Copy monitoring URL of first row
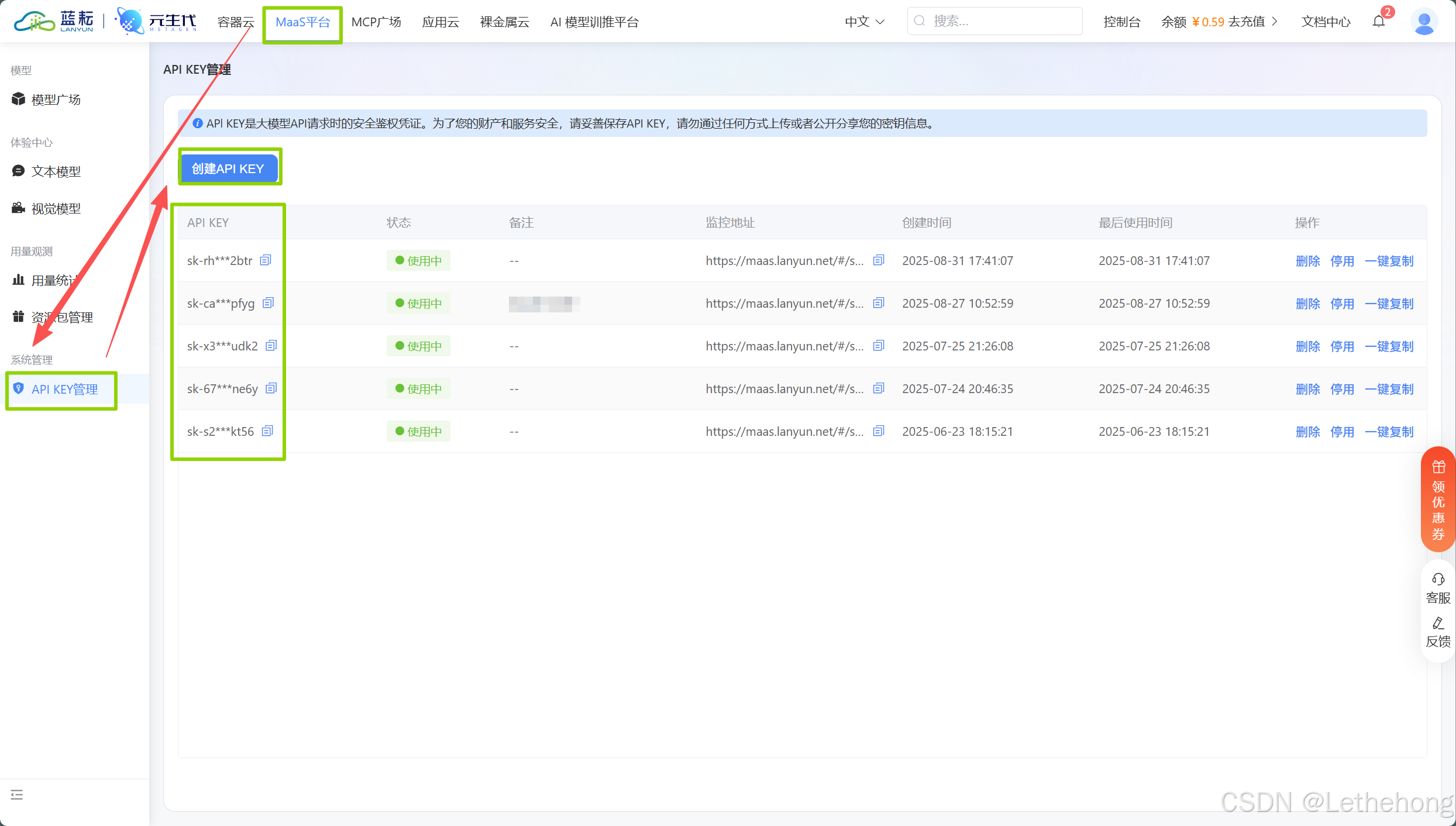This screenshot has width=1456, height=826. (878, 260)
